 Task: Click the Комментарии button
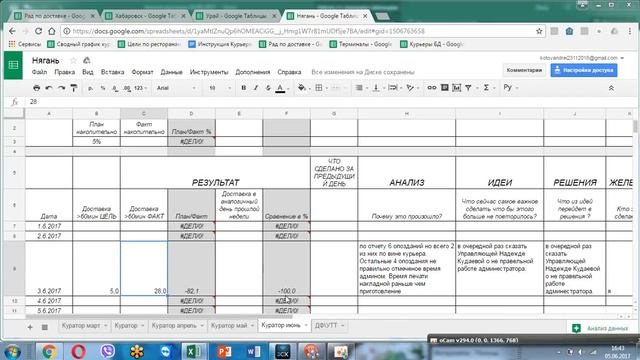(524, 70)
